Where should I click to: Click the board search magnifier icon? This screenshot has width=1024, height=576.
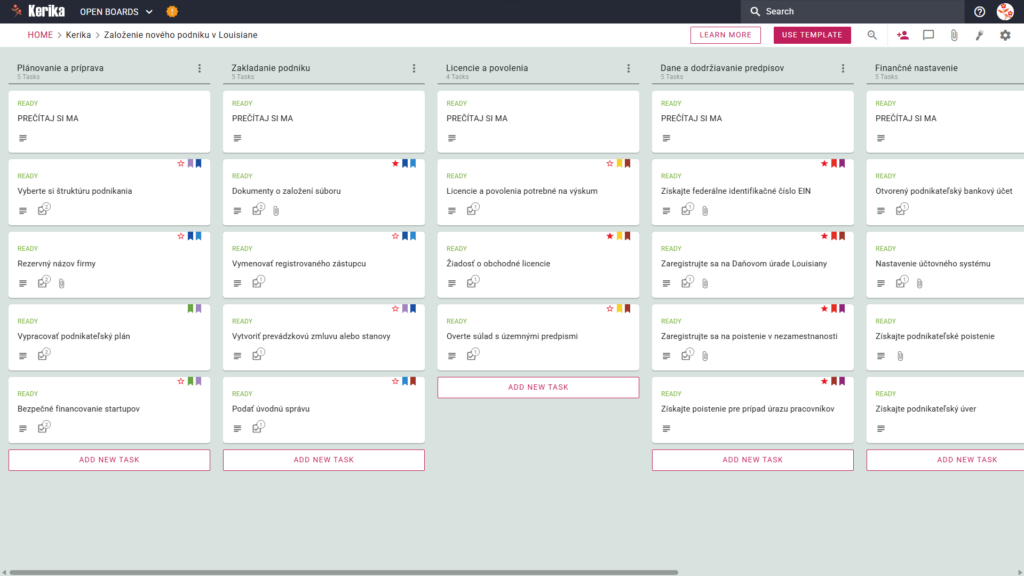pyautogui.click(x=872, y=35)
